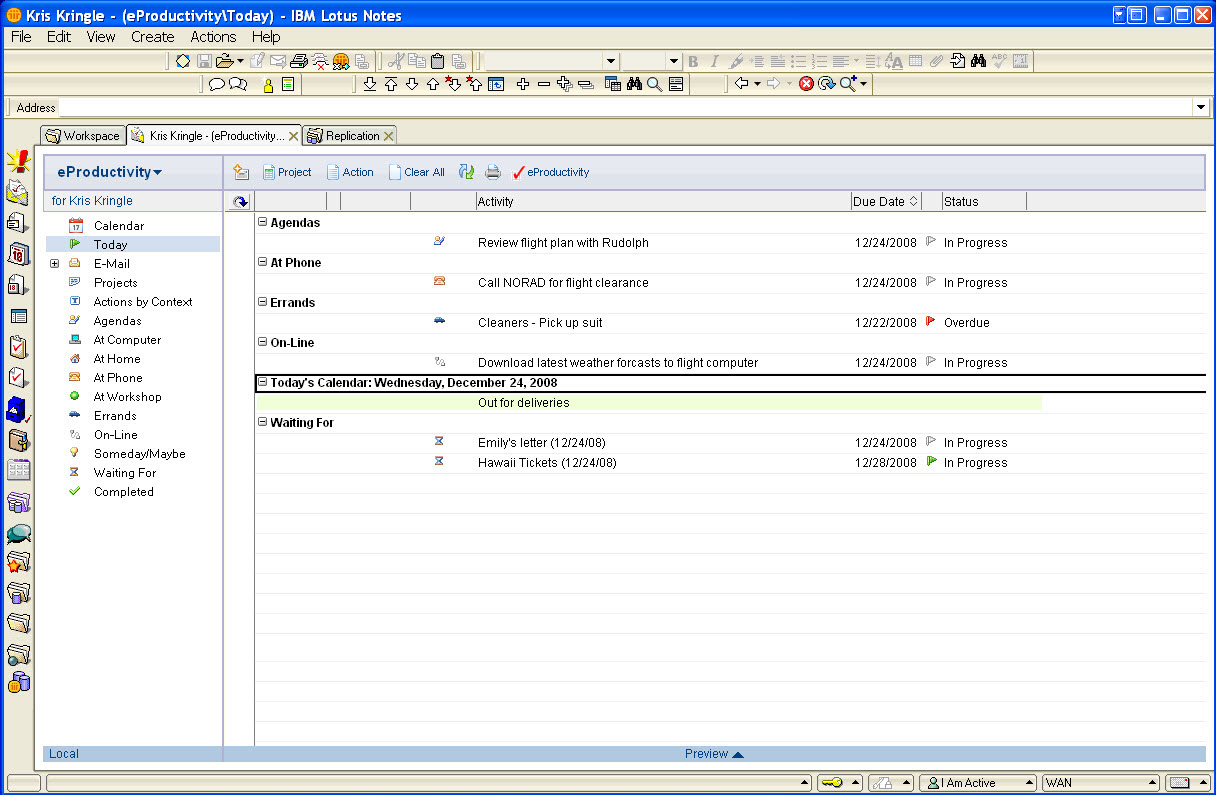Screen dimensions: 1216x795
Task: Open the eProductivity dropdown header
Action: (110, 172)
